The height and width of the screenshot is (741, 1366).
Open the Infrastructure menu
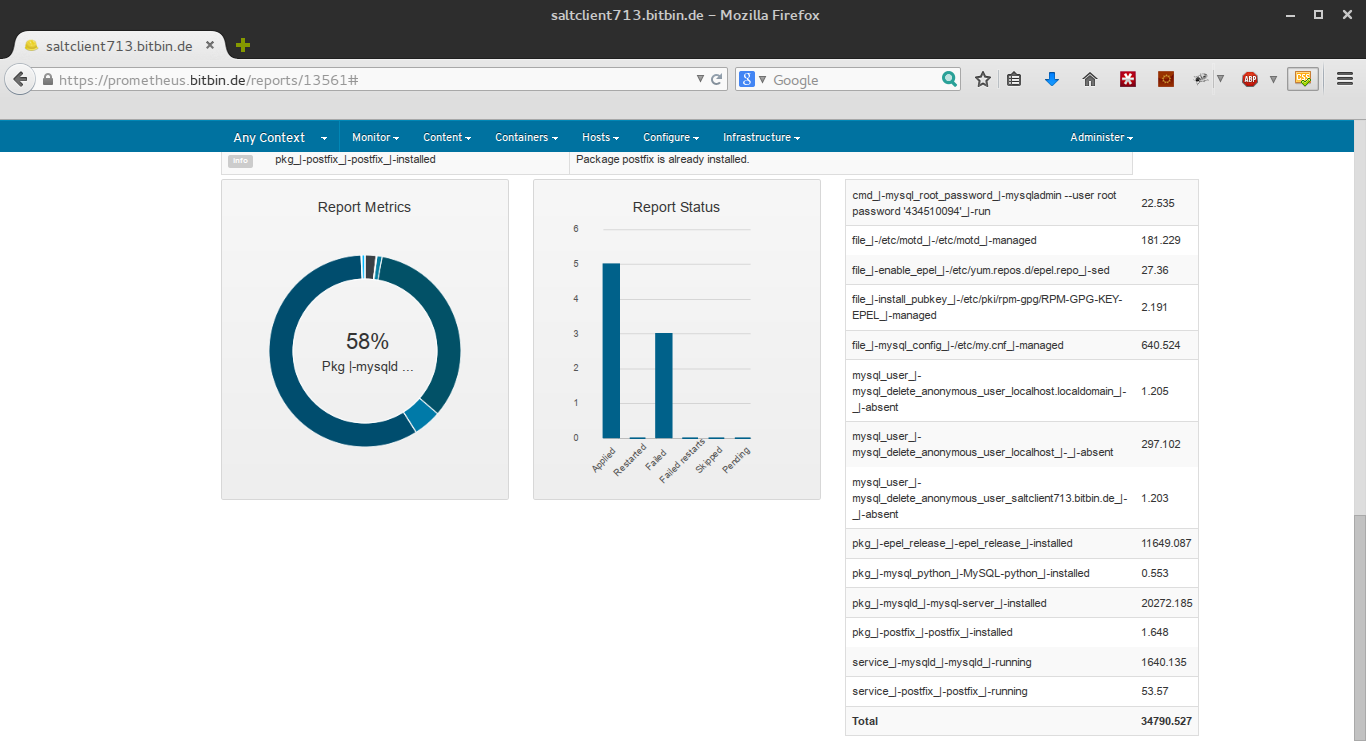click(x=761, y=138)
